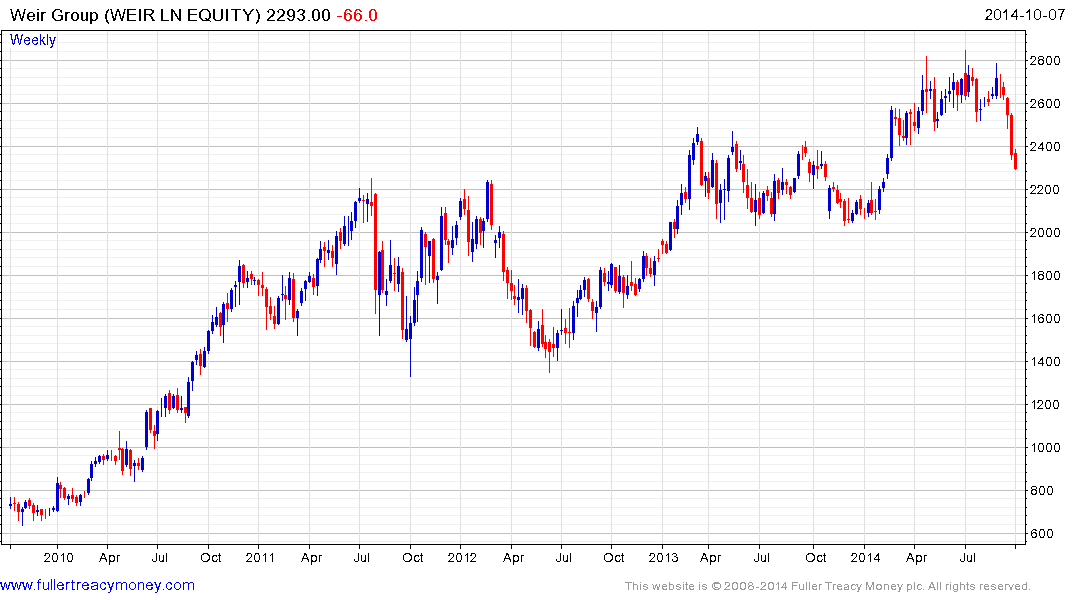Viewport: 1075px width, 600px height.
Task: Click the www.fullertreacymoney.com link
Action: 97,585
